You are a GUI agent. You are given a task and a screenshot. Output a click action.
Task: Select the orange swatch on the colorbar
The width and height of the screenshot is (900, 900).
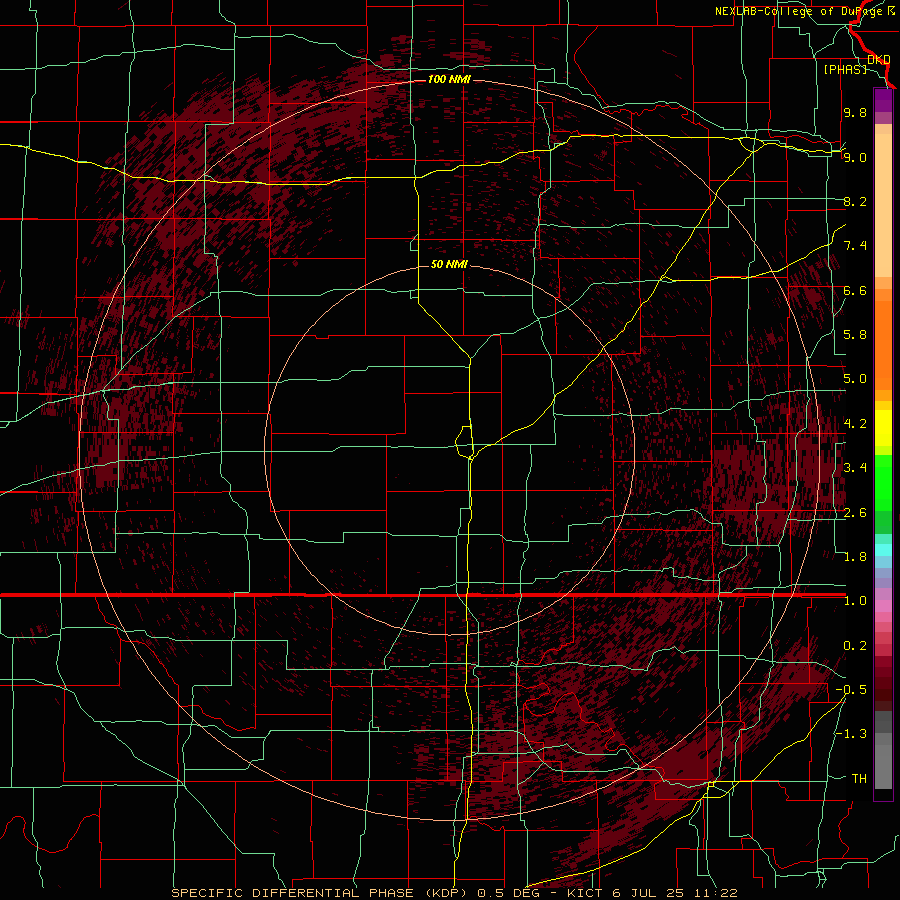pos(883,344)
